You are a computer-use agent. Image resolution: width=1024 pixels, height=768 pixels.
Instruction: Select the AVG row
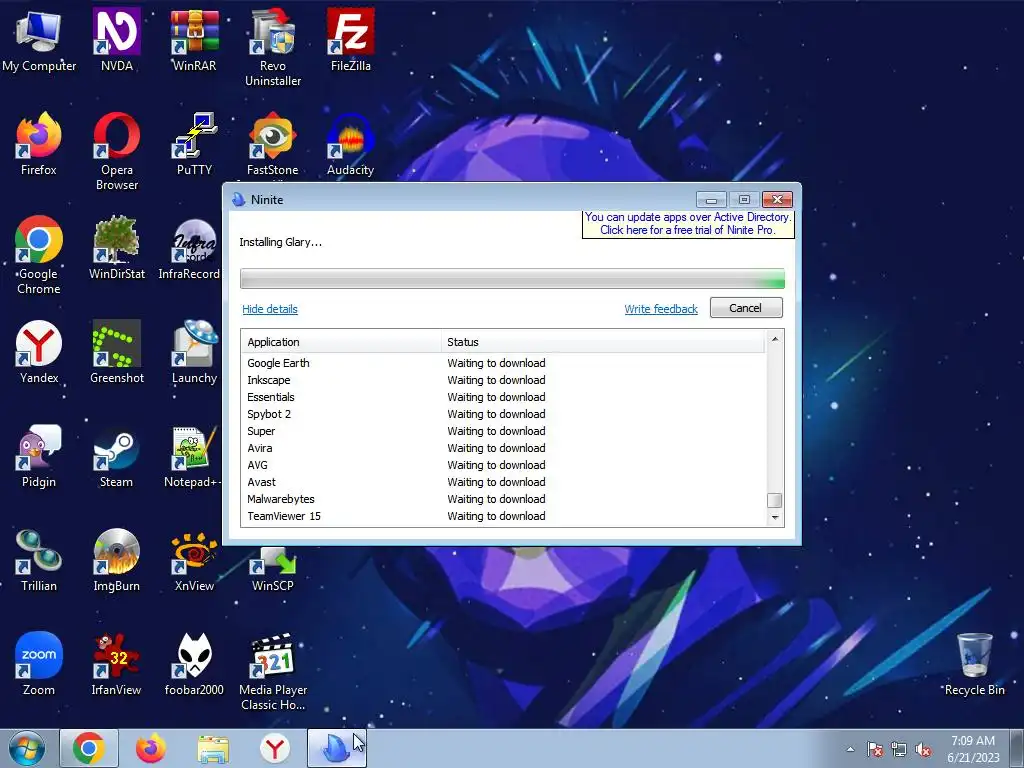coord(503,465)
